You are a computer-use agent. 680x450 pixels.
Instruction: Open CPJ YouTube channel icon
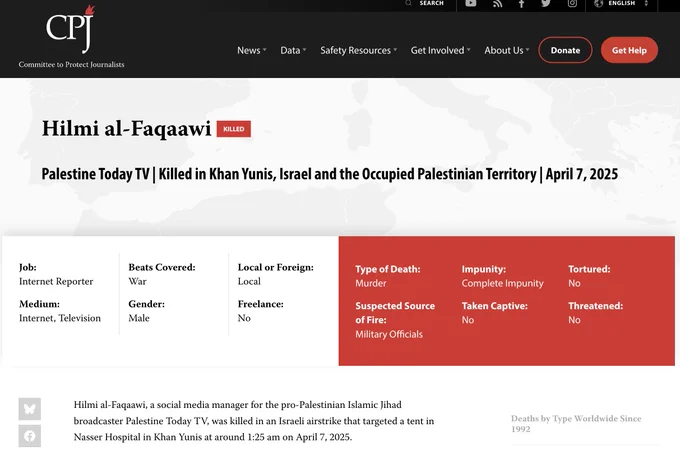coord(471,3)
